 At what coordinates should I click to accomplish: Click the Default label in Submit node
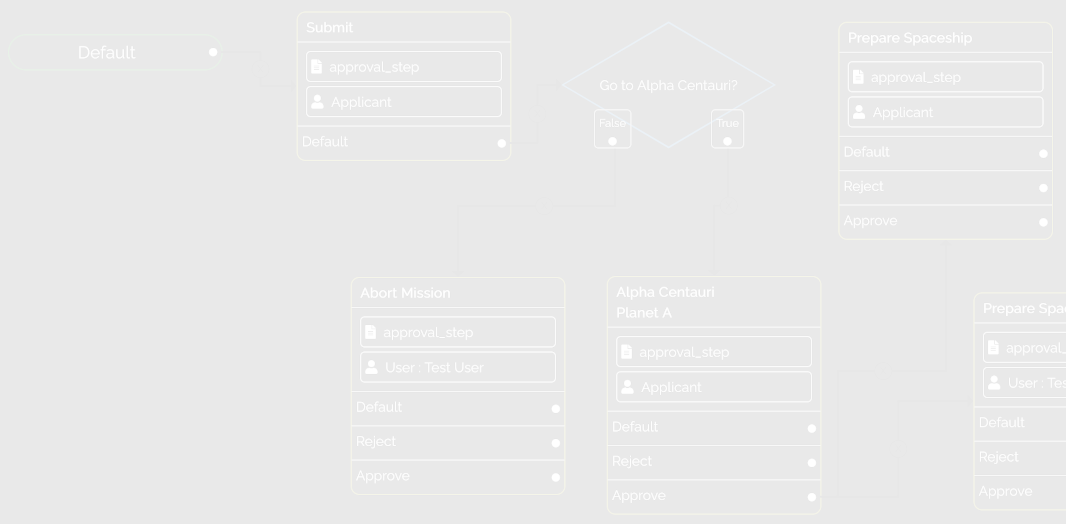tap(325, 141)
